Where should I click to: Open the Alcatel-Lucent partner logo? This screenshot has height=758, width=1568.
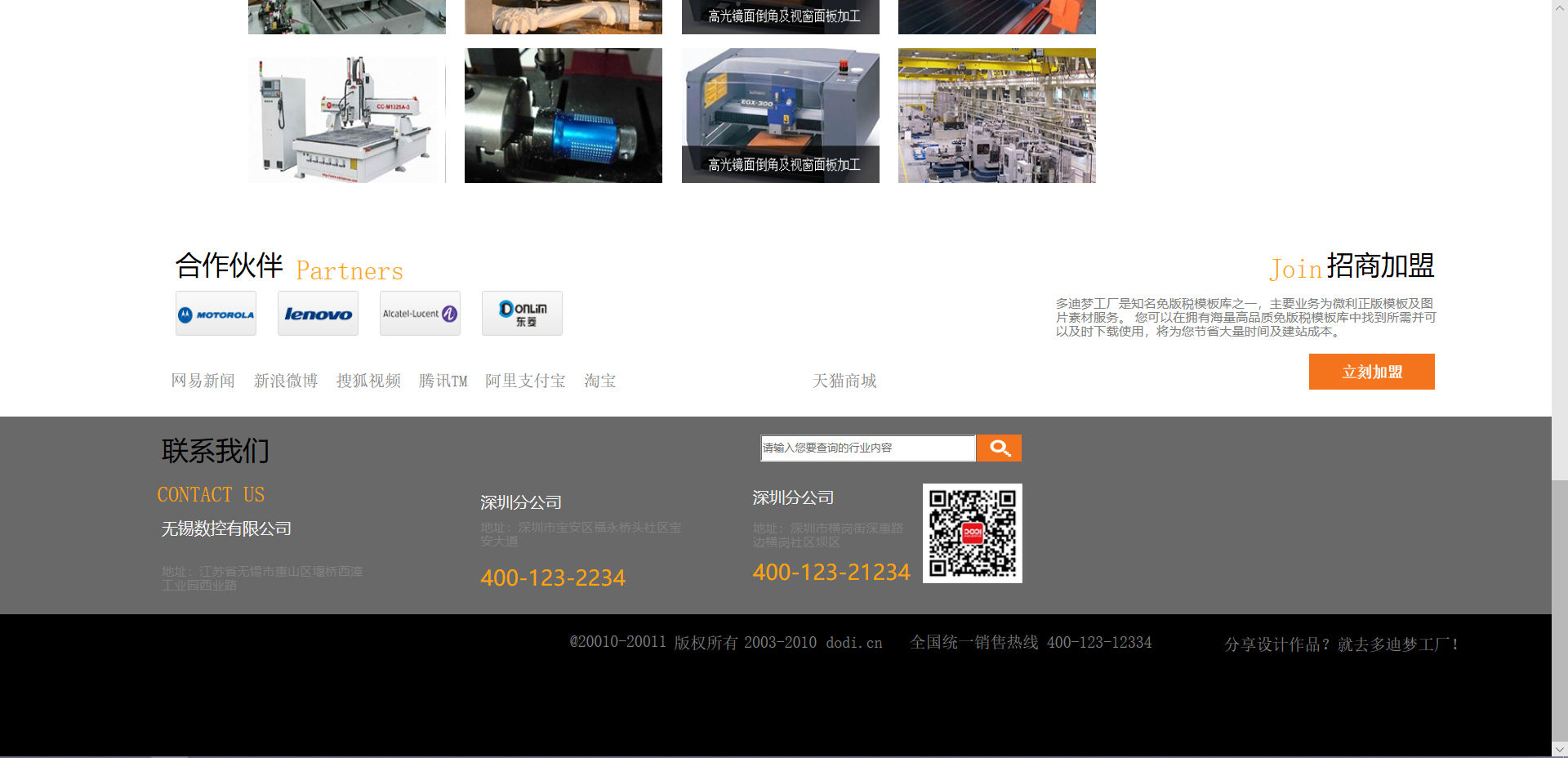click(x=420, y=314)
